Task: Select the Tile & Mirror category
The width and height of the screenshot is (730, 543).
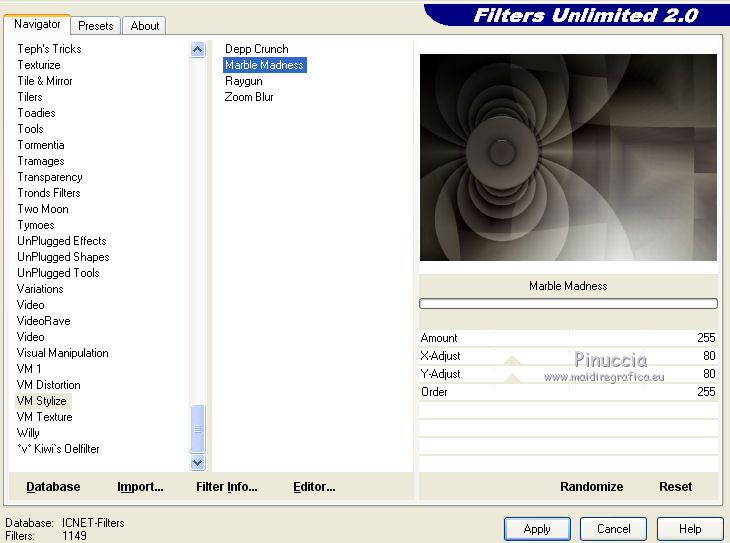Action: coord(45,81)
